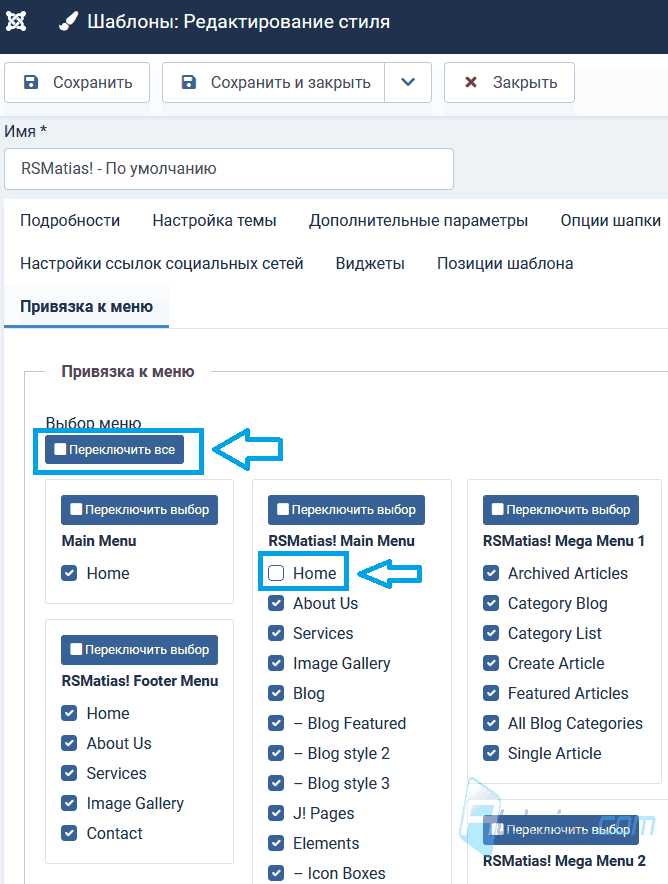Click the Закрыть close button
This screenshot has height=884, width=668.
point(510,82)
